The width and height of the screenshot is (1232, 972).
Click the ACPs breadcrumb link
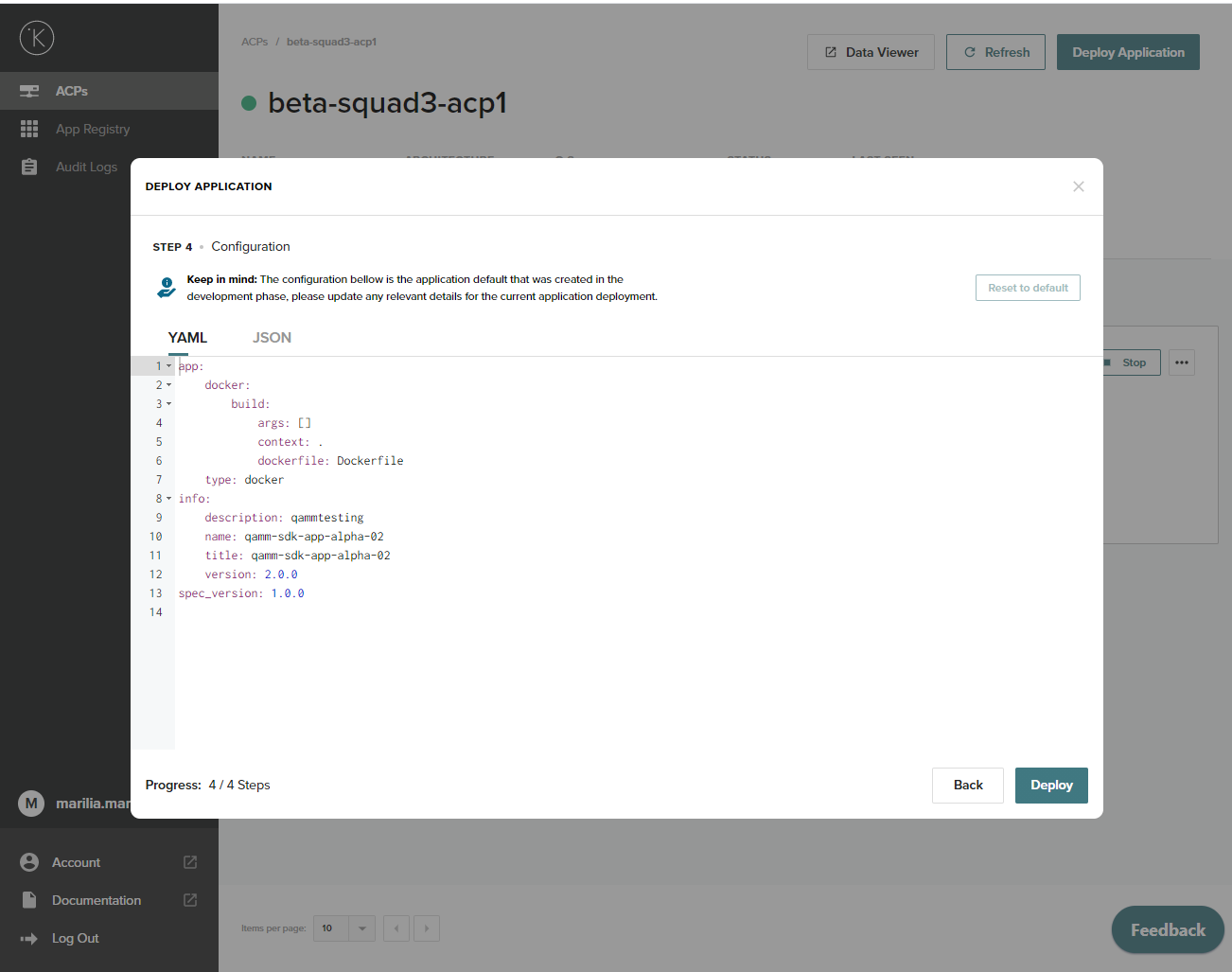[254, 42]
